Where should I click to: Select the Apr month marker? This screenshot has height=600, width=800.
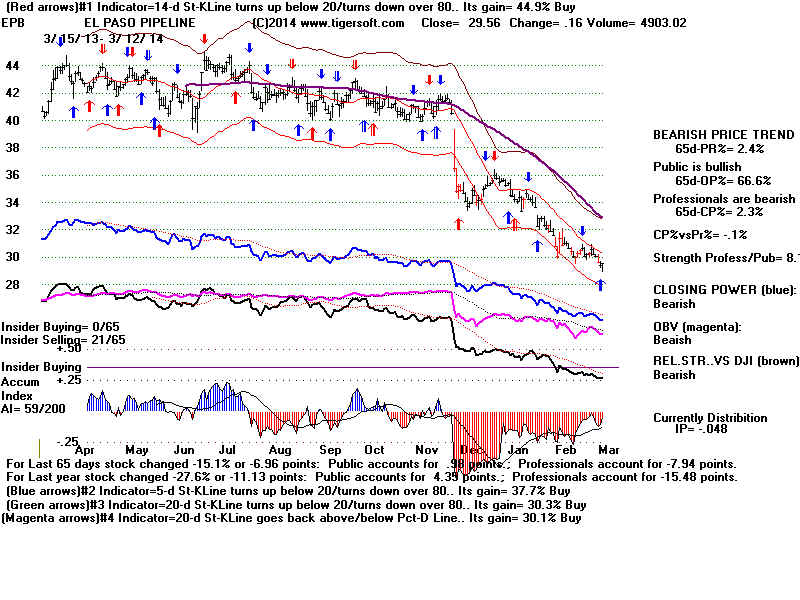(85, 451)
